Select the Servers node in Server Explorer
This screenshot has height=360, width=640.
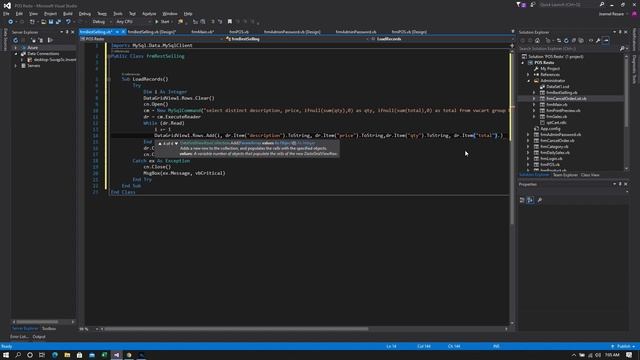point(33,66)
